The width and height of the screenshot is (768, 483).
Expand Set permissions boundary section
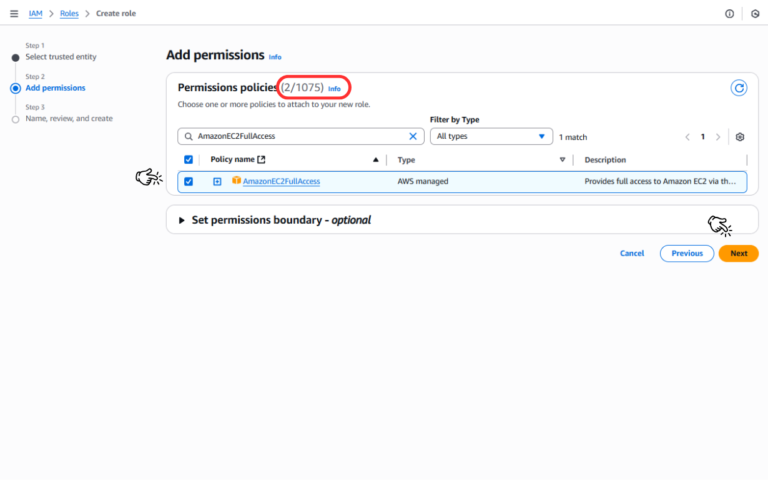click(182, 220)
